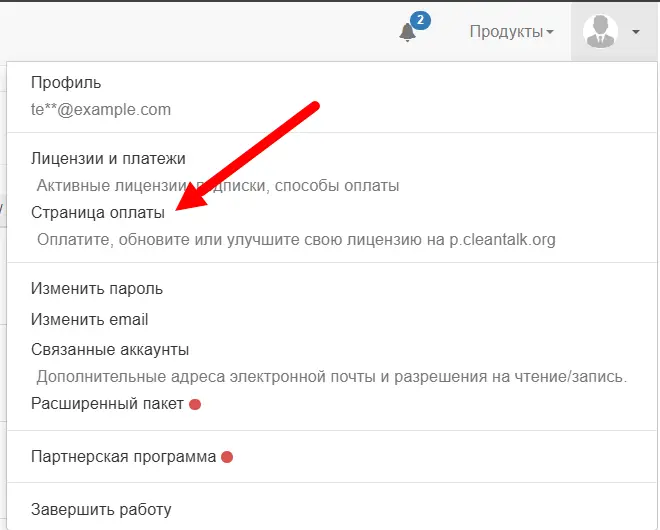
Task: Select Лицензии и платежи
Action: coord(108,159)
